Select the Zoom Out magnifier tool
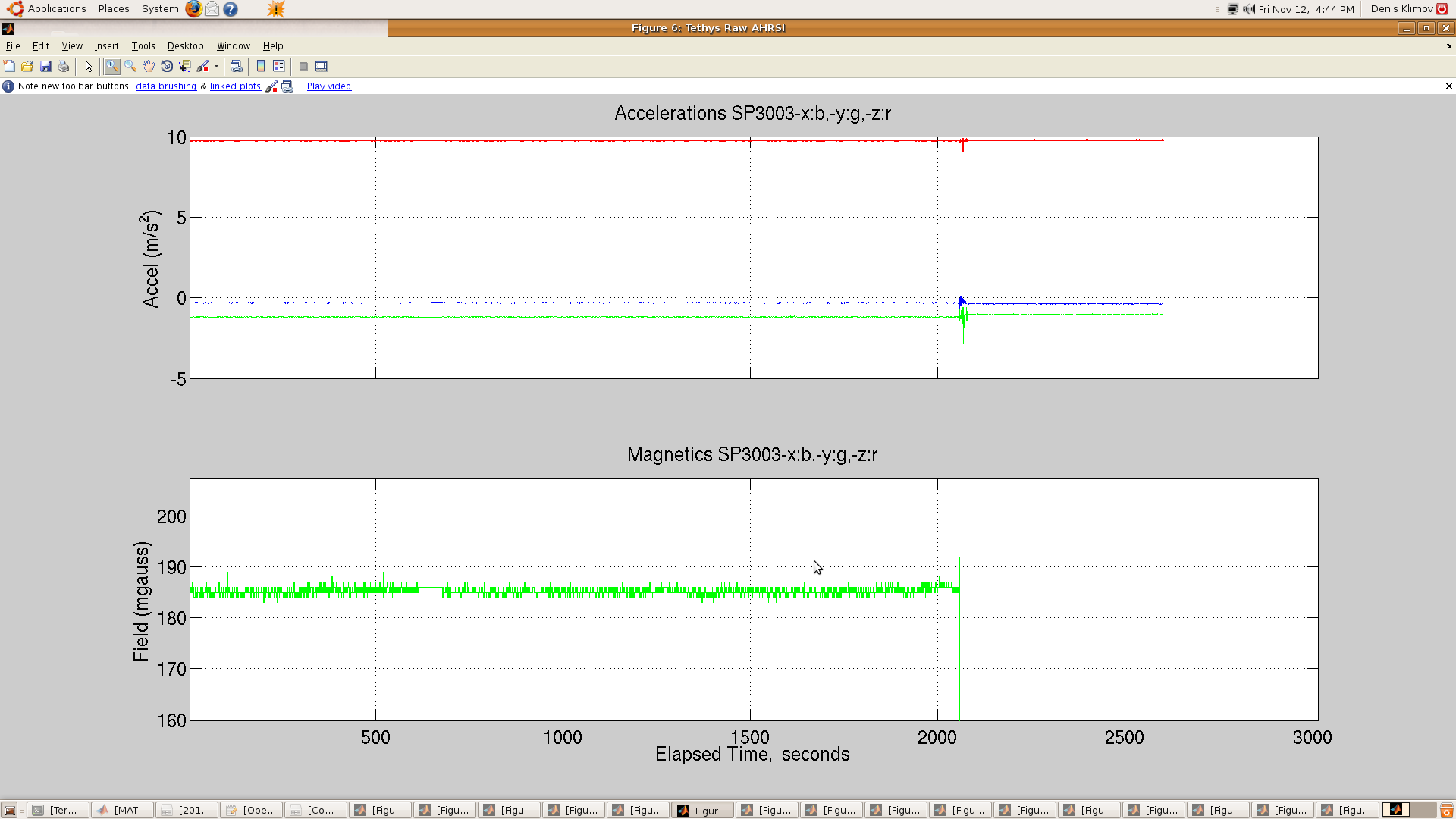 coord(130,67)
